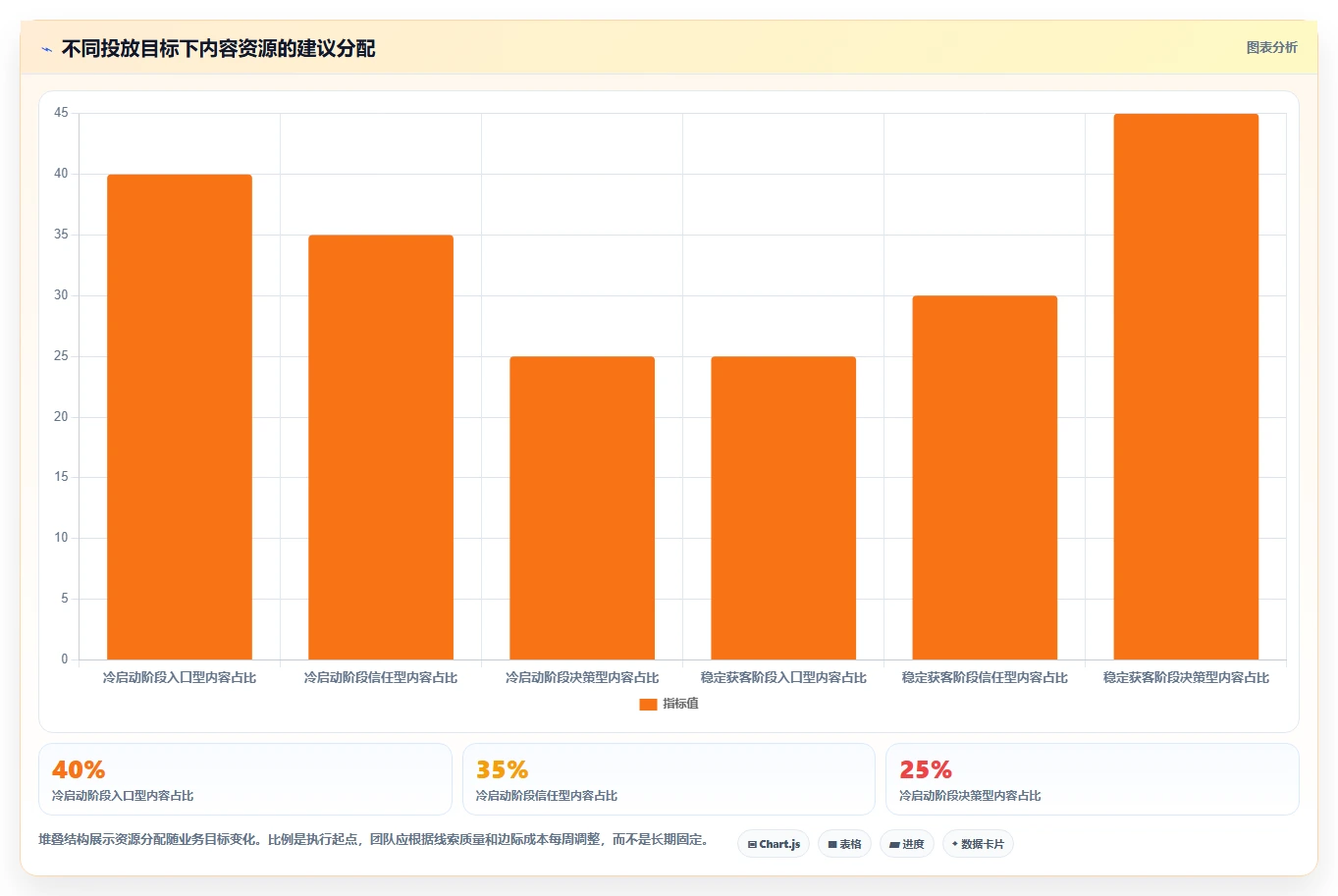The image size is (1338, 896).
Task: Click the 35% value text
Action: (502, 769)
